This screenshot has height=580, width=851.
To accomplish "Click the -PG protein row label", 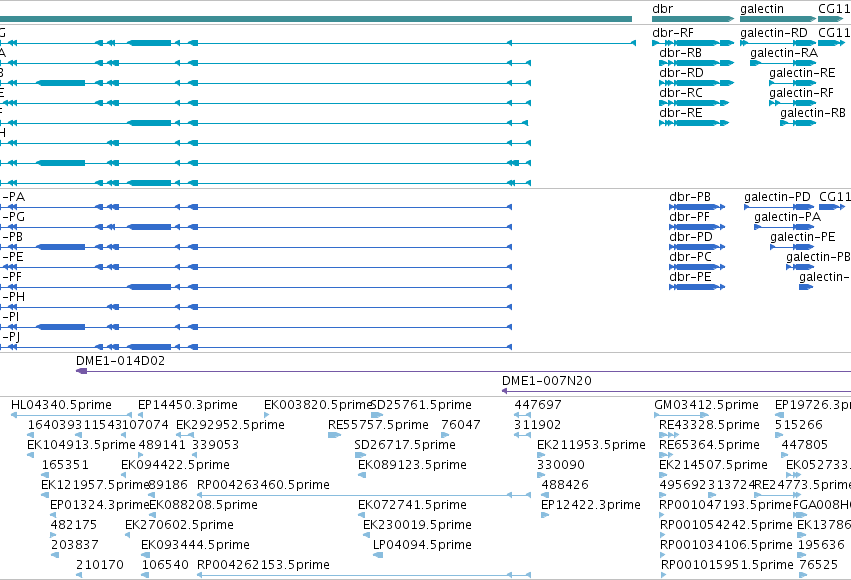I will (x=14, y=217).
